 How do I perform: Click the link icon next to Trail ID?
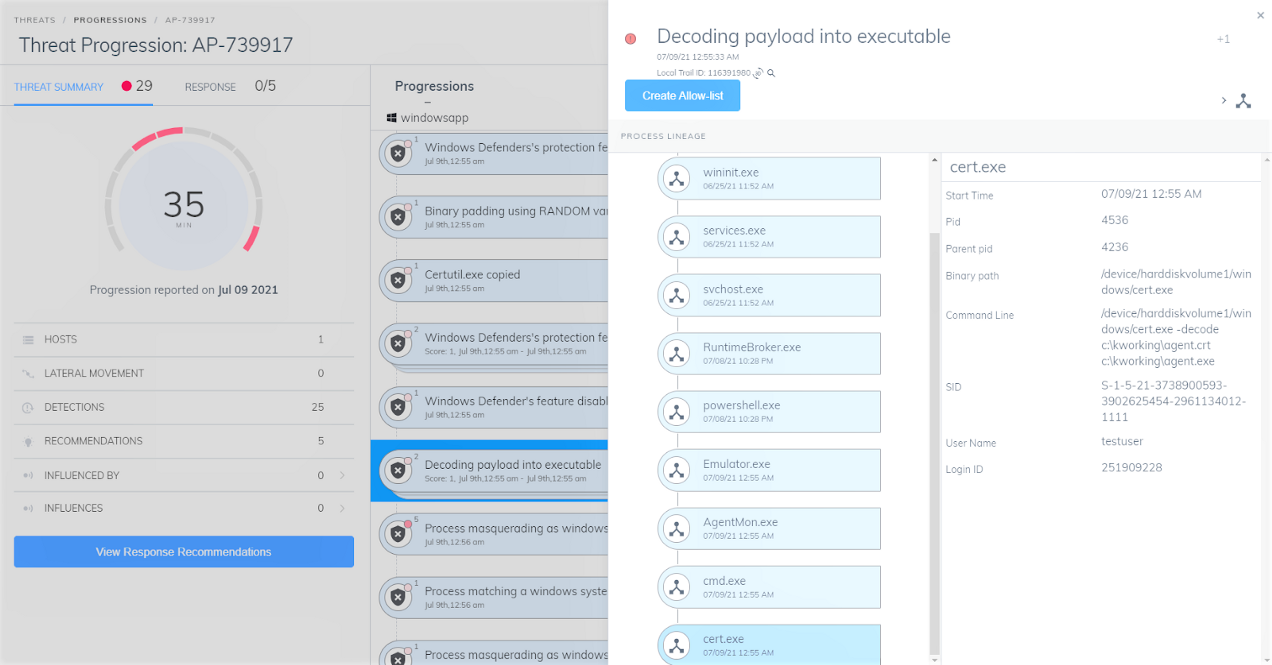(x=759, y=73)
